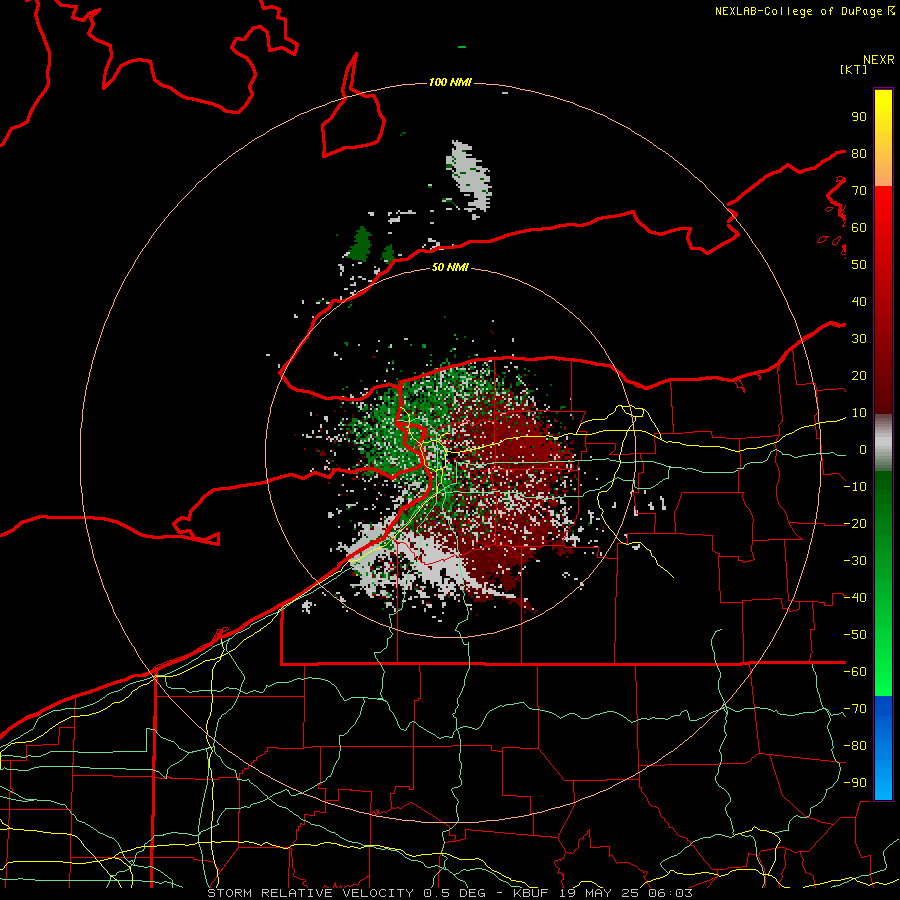Viewport: 900px width, 900px height.
Task: Click the "KBUF" station ID in the bottom caption
Action: [531, 893]
